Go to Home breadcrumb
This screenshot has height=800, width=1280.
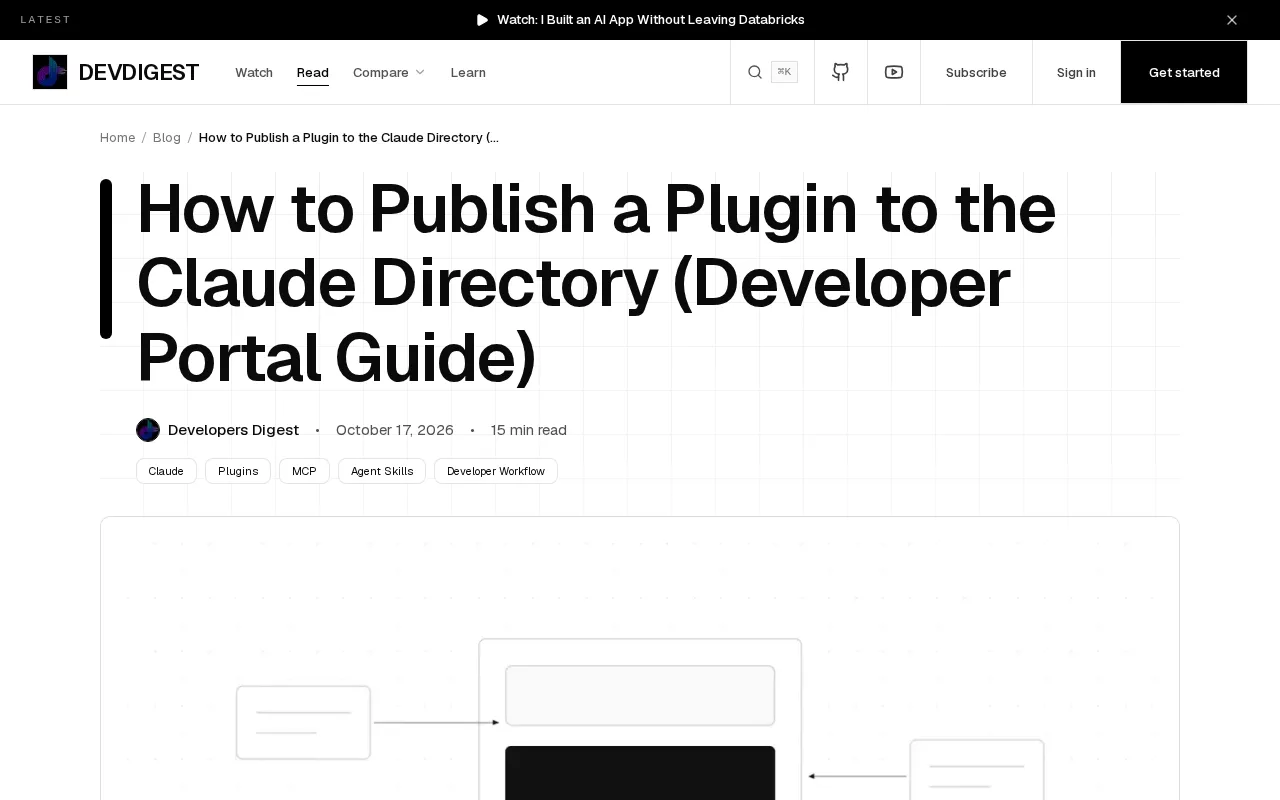tap(117, 137)
